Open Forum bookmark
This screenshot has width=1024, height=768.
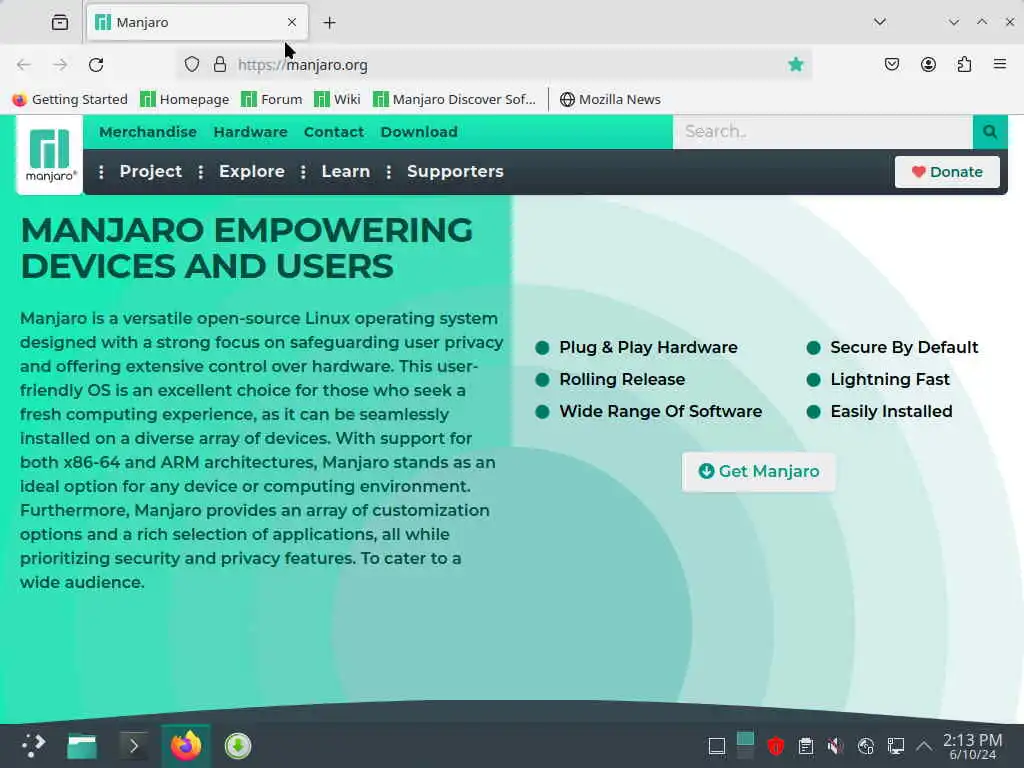(272, 99)
